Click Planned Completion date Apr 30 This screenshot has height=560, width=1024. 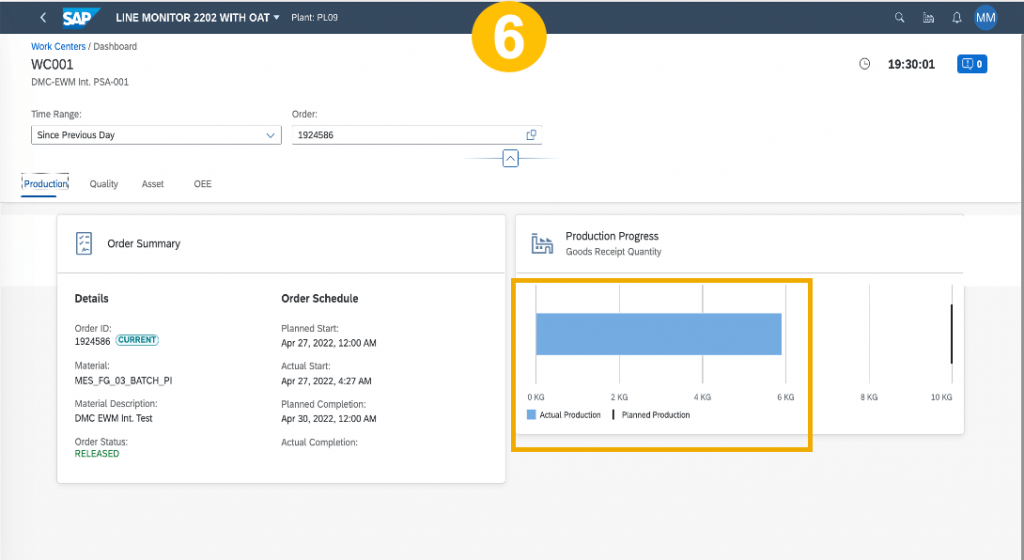[x=328, y=419]
